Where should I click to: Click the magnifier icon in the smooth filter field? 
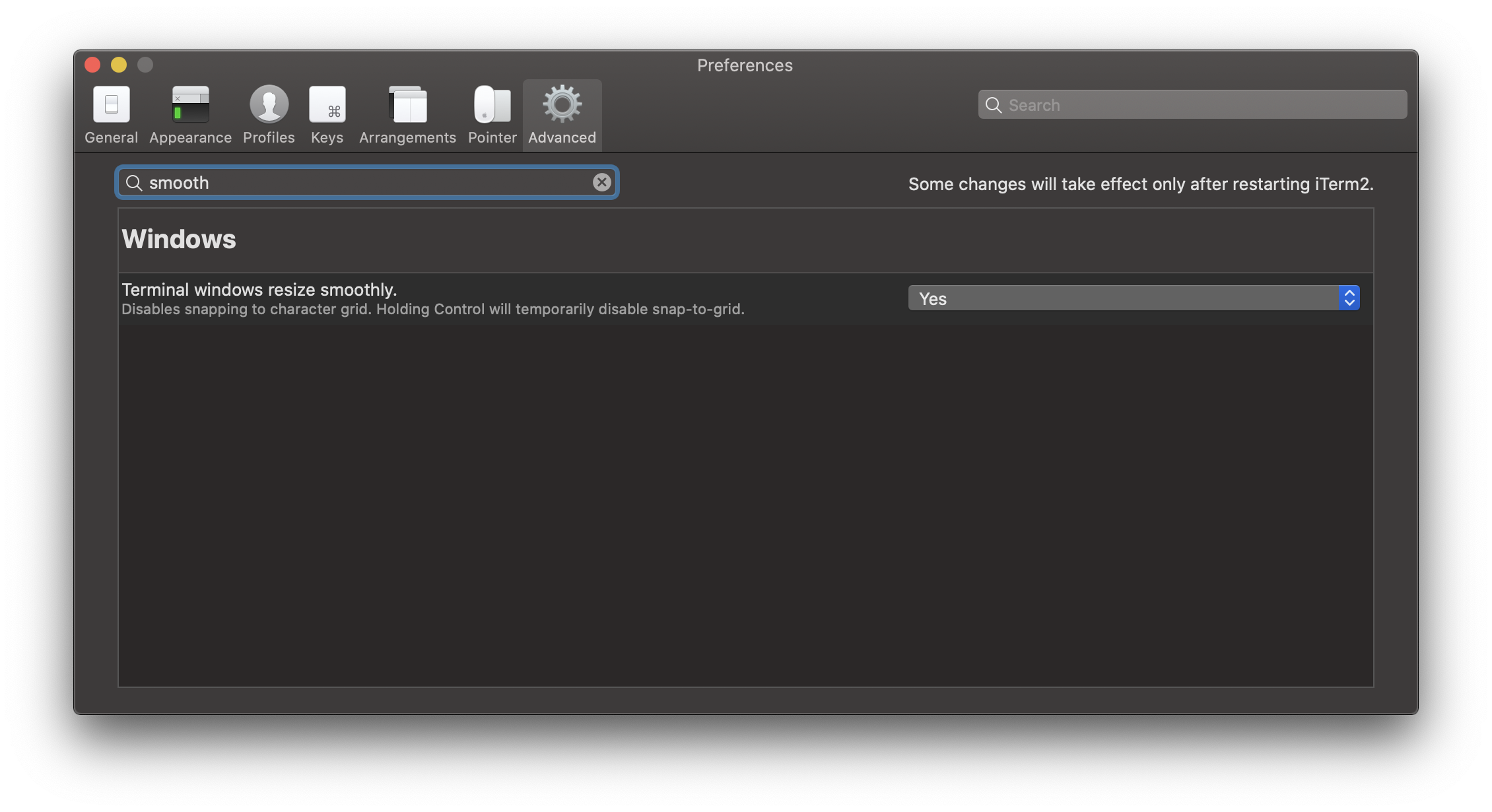point(134,183)
